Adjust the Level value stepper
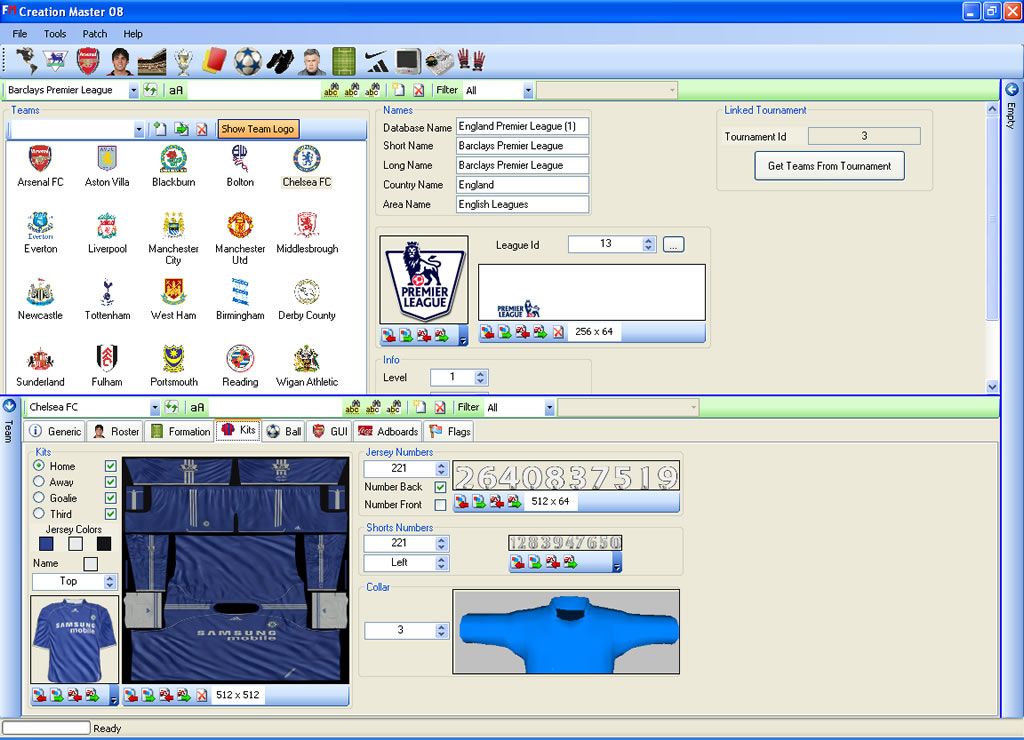Screen dimensions: 1024x740 pos(481,378)
